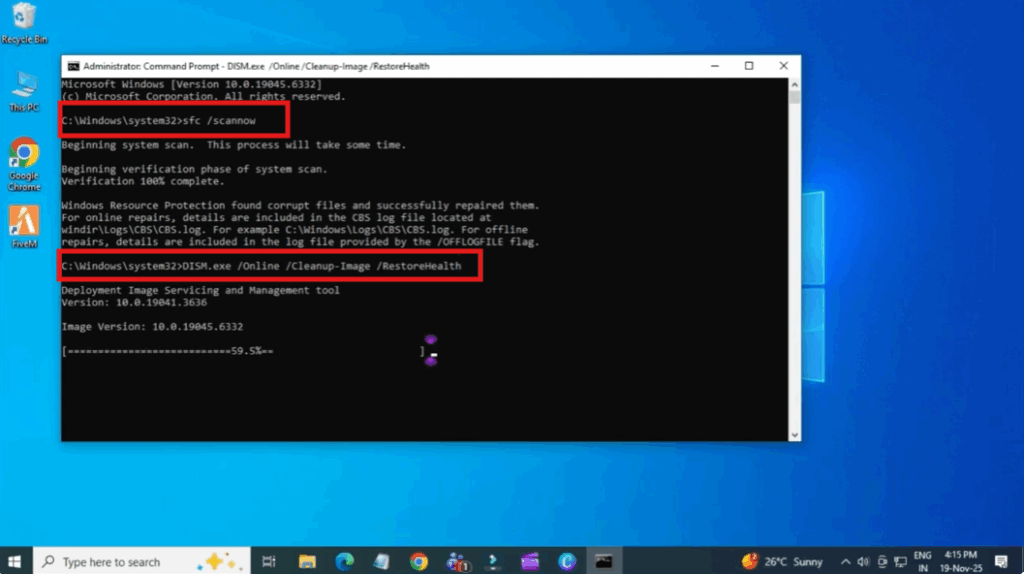Show hidden system tray icons
This screenshot has height=574, width=1024.
click(x=845, y=562)
